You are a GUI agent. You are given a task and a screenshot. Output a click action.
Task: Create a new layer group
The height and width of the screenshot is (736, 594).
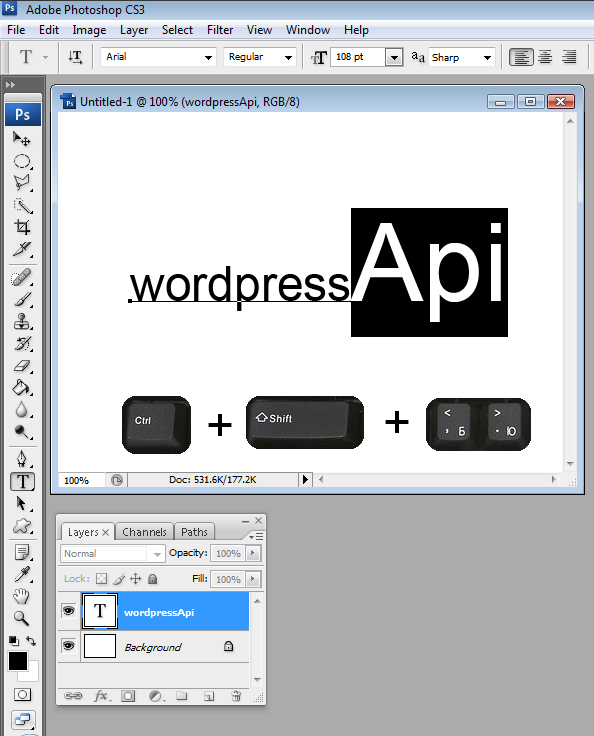coord(182,696)
